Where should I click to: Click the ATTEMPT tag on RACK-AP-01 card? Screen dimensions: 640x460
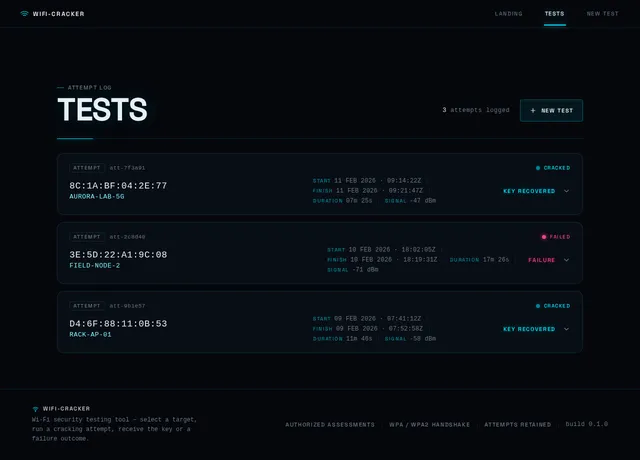coord(87,306)
